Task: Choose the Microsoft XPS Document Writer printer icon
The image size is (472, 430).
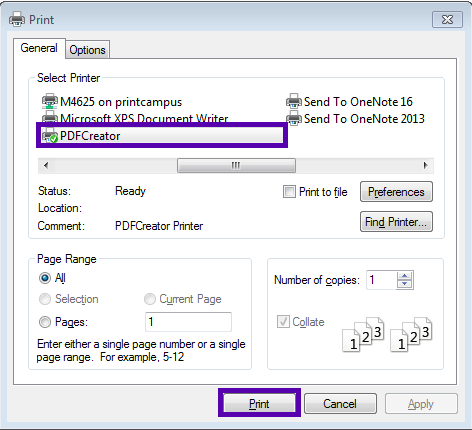Action: [x=50, y=117]
